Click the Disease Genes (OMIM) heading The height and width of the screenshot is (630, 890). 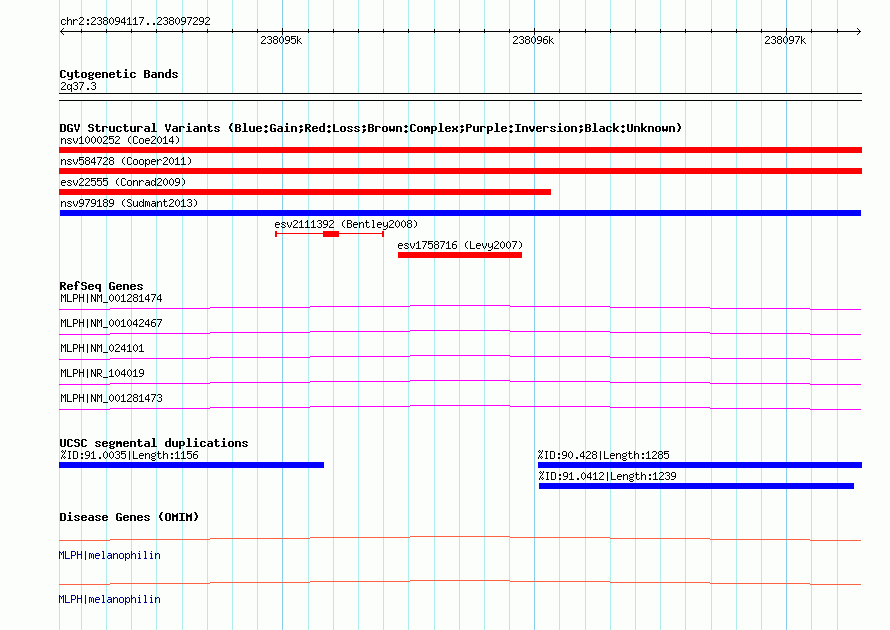[129, 517]
